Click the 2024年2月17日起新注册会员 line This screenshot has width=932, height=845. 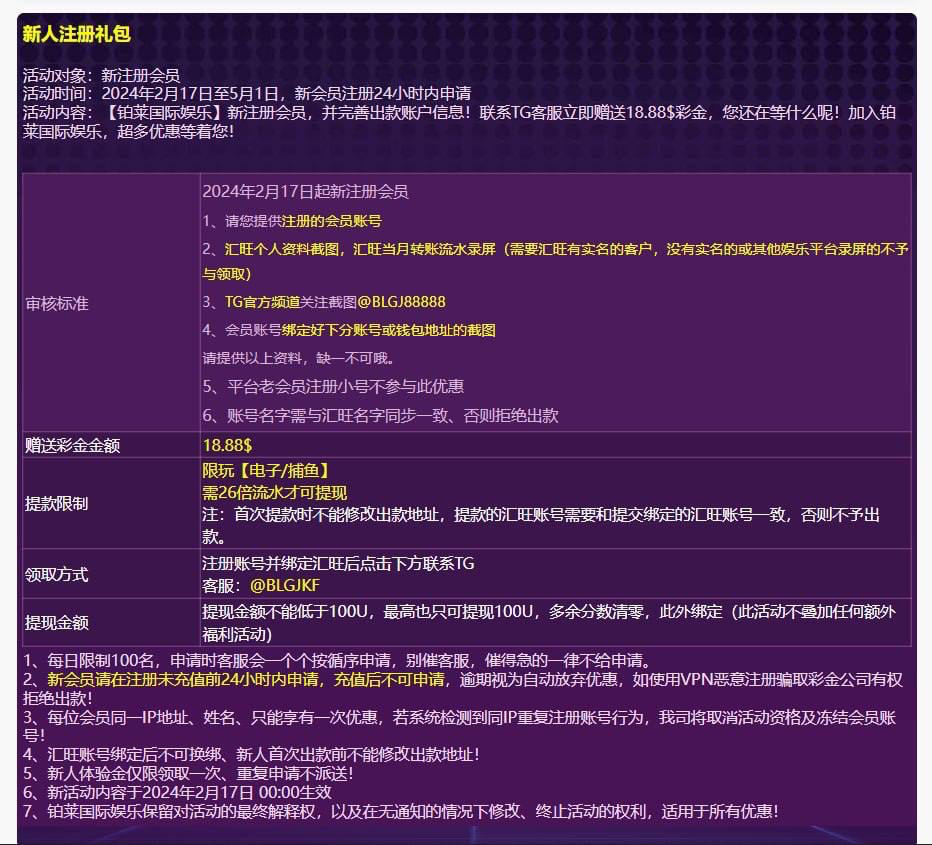coord(305,192)
